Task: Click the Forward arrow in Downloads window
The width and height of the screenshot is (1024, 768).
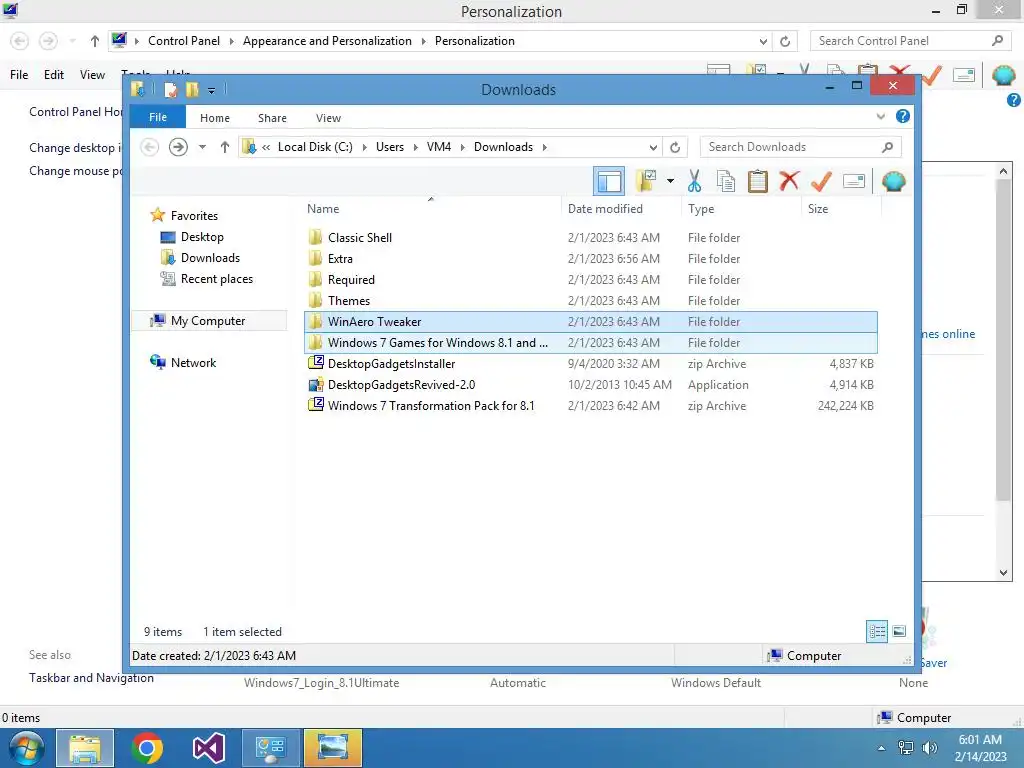Action: coord(178,147)
